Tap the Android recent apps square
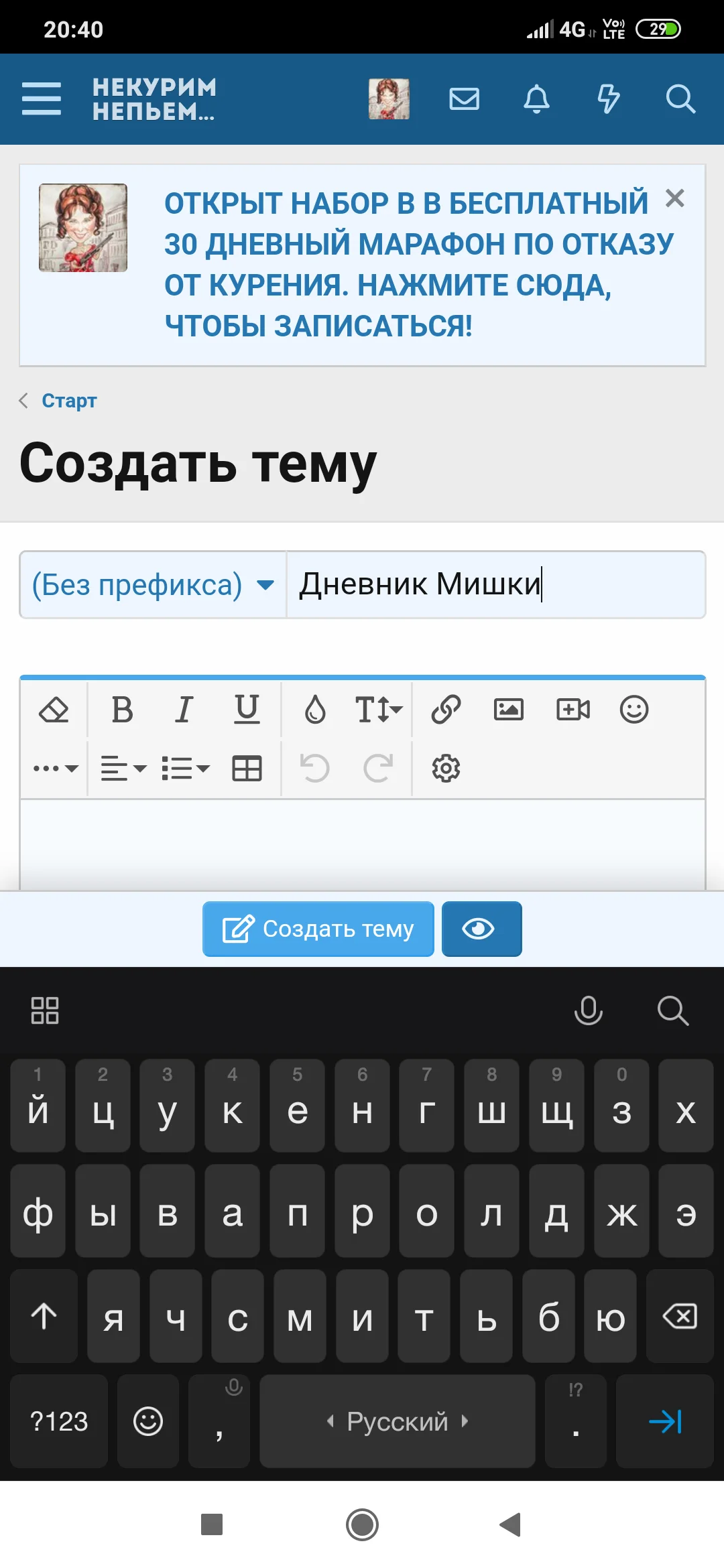724x1568 pixels. (x=212, y=1524)
